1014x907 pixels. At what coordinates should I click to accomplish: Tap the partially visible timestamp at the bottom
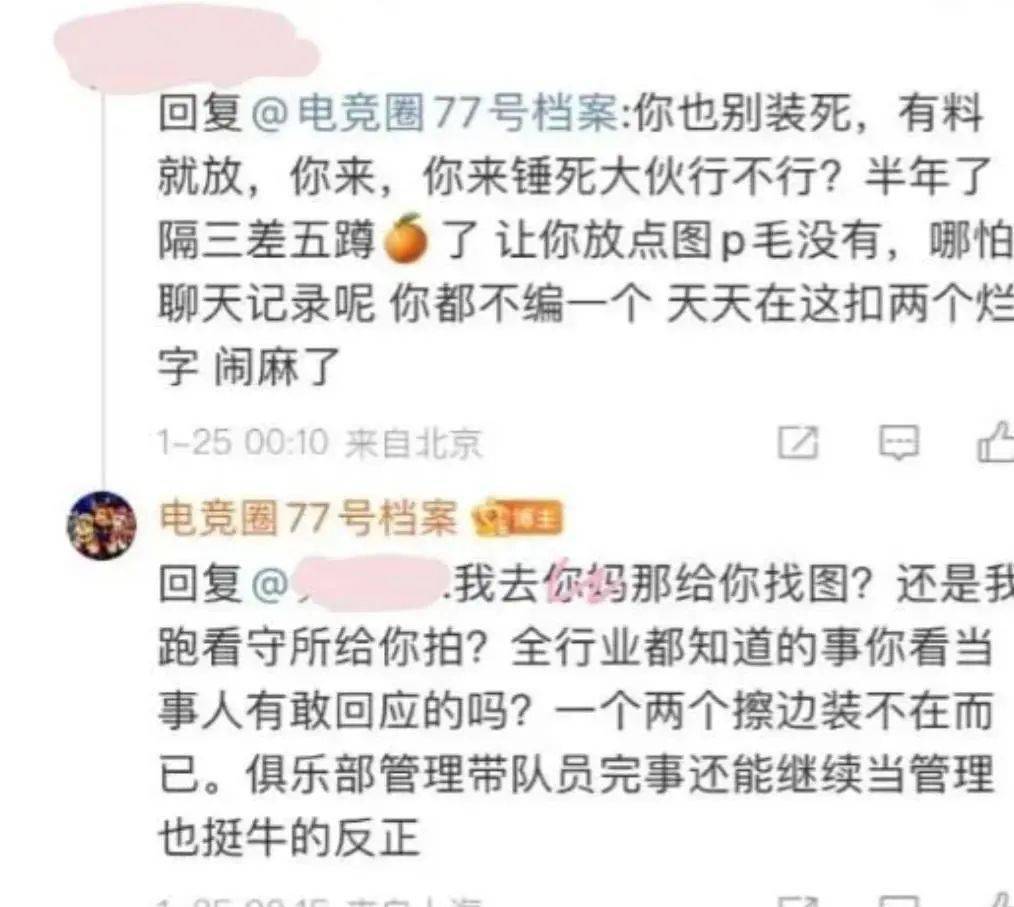(320, 901)
